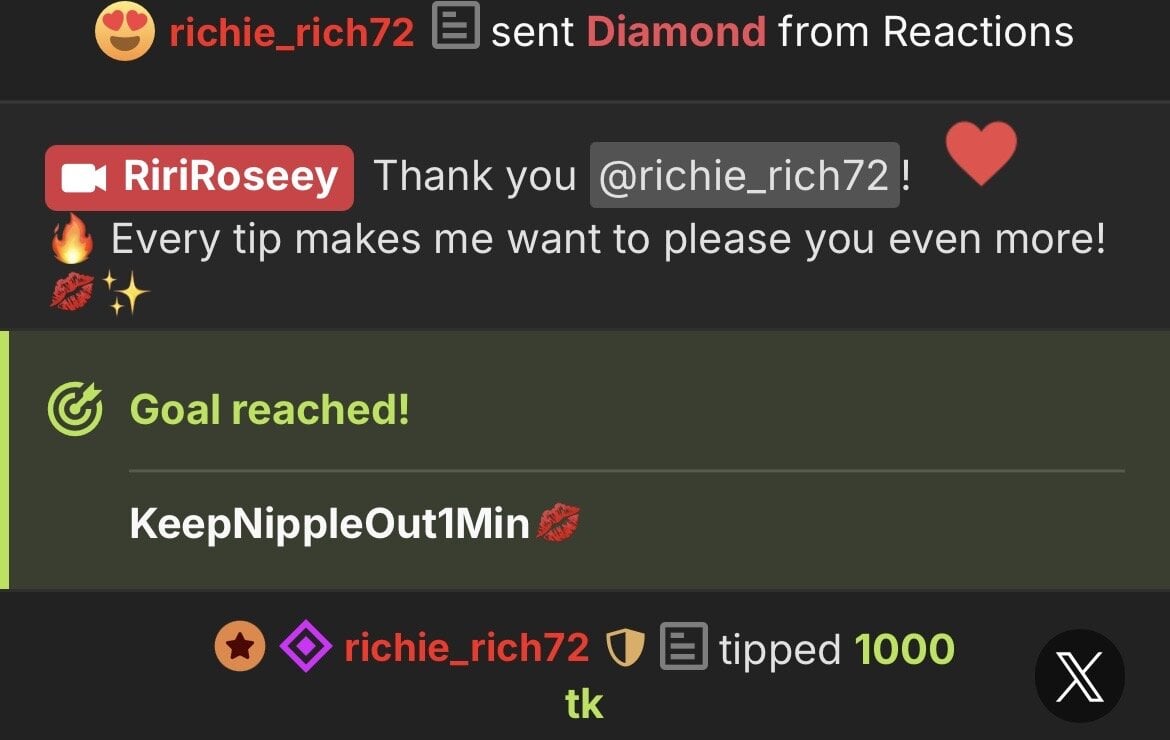Screen dimensions: 1170x740
Task: Click the purple diamond badge icon
Action: click(306, 646)
